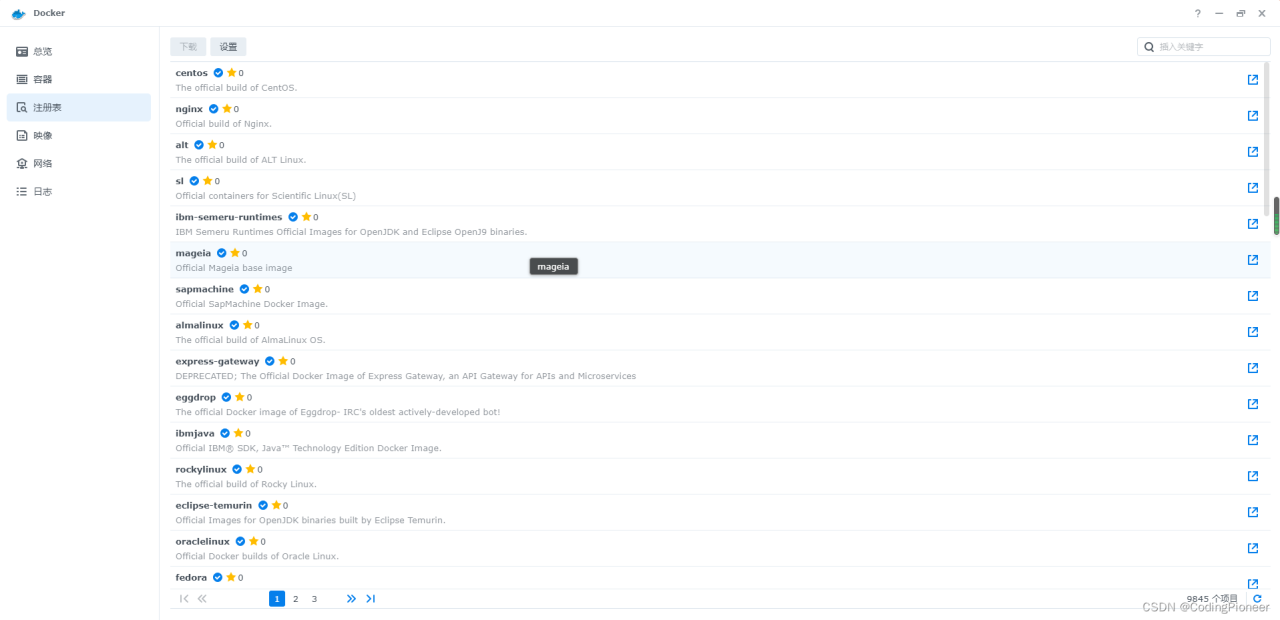Viewport: 1280px width, 620px height.
Task: Open external link for express-gateway image
Action: [x=1253, y=368]
